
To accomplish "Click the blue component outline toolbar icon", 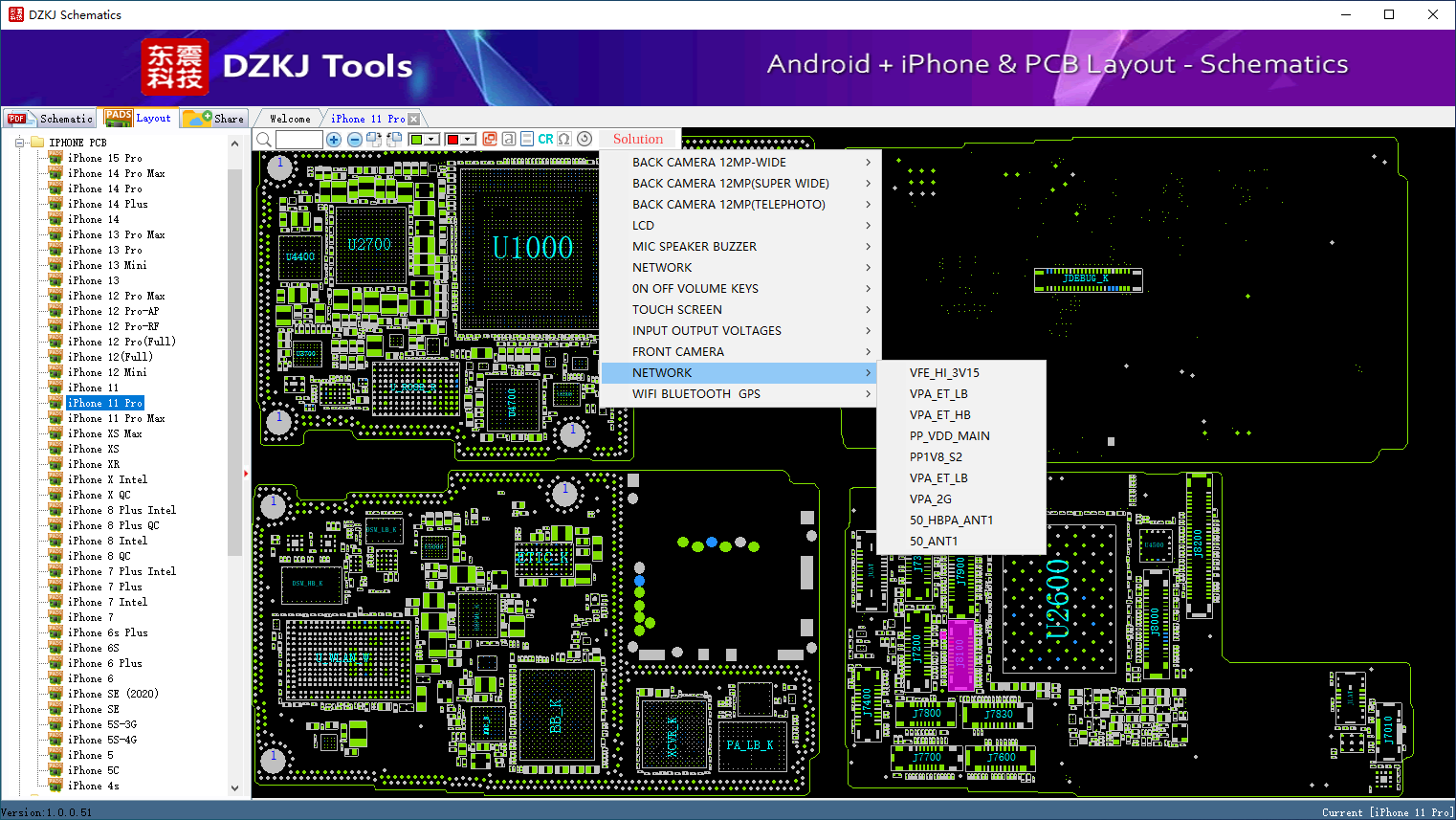I will [x=527, y=140].
